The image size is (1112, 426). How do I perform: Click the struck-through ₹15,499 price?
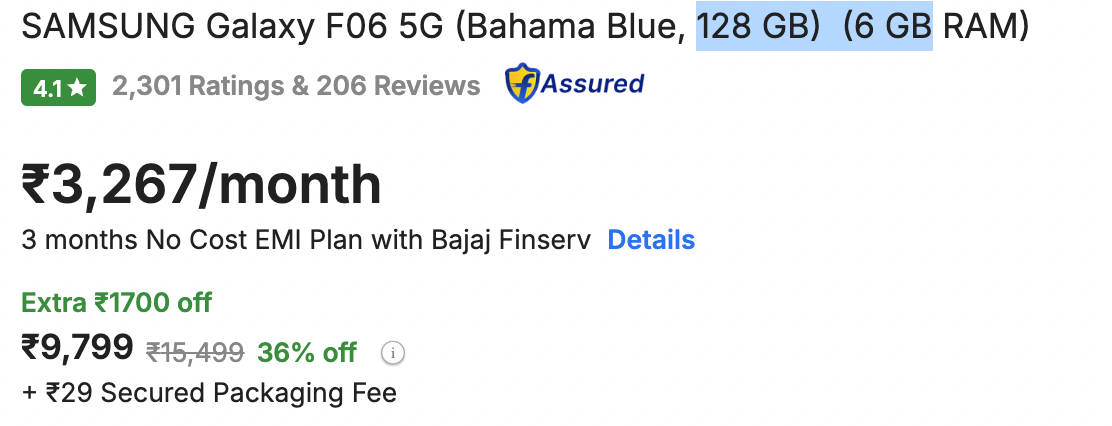pyautogui.click(x=195, y=352)
